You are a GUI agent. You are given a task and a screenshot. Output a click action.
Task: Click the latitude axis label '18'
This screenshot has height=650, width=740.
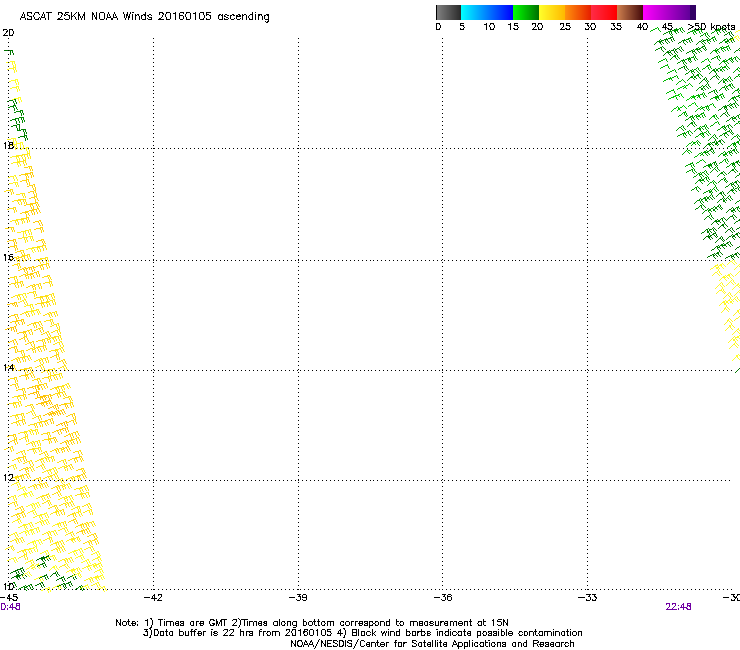[8, 145]
